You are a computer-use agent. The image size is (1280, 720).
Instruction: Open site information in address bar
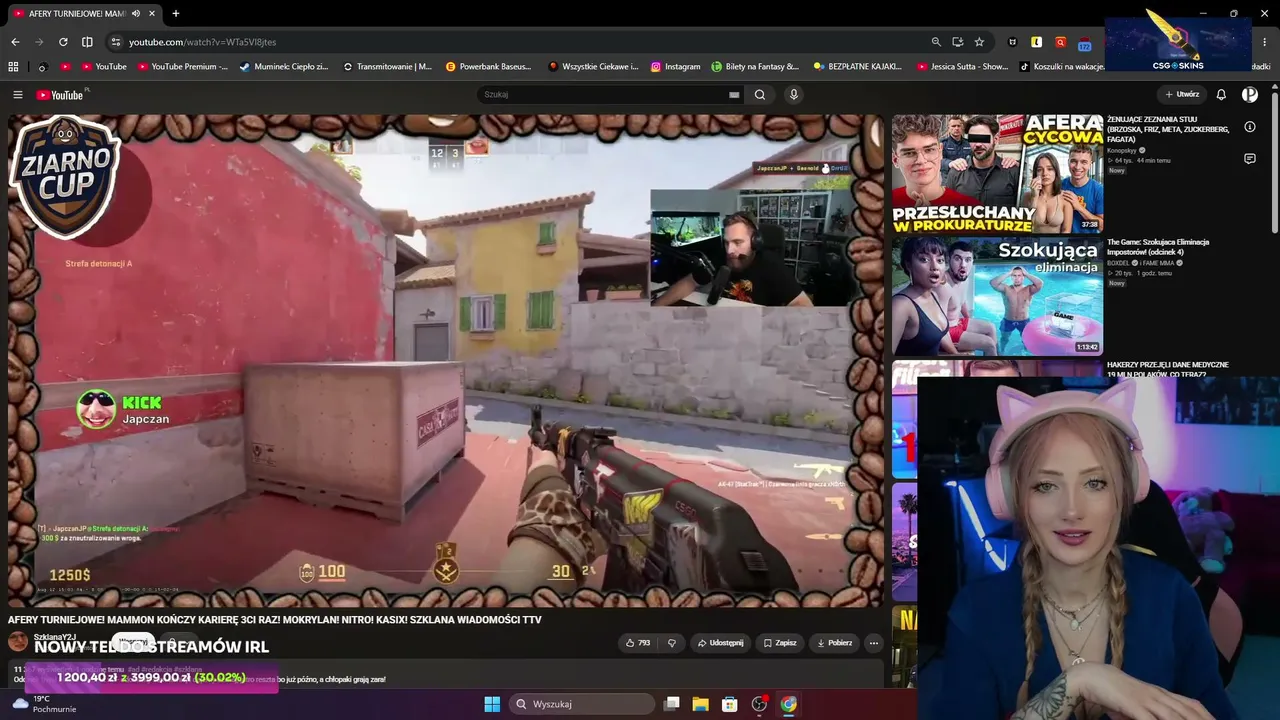click(115, 42)
